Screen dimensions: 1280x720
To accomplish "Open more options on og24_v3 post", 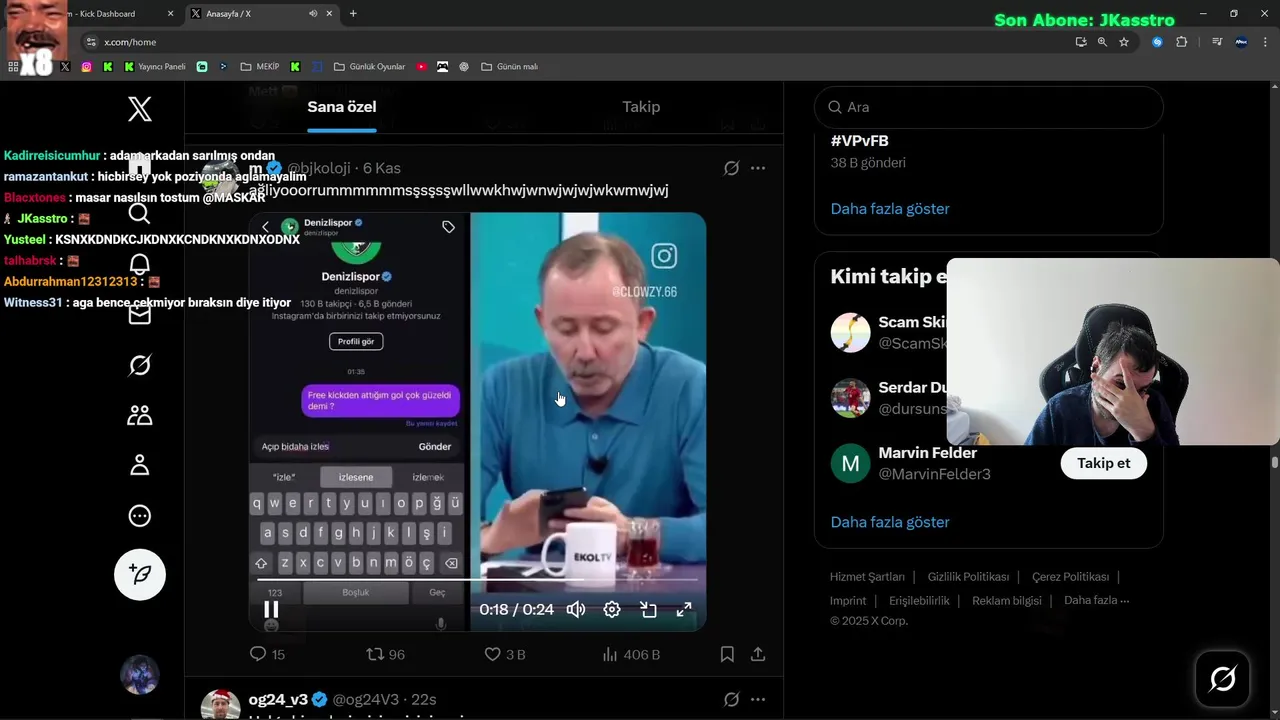I will point(758,699).
